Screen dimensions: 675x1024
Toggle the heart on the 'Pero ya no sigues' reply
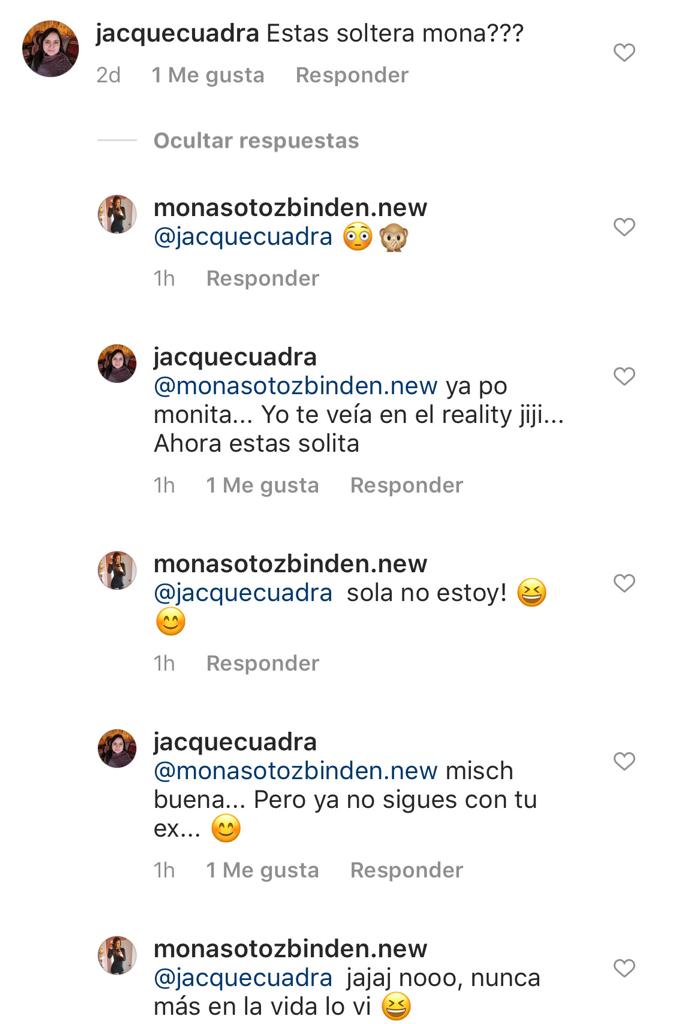(x=624, y=760)
